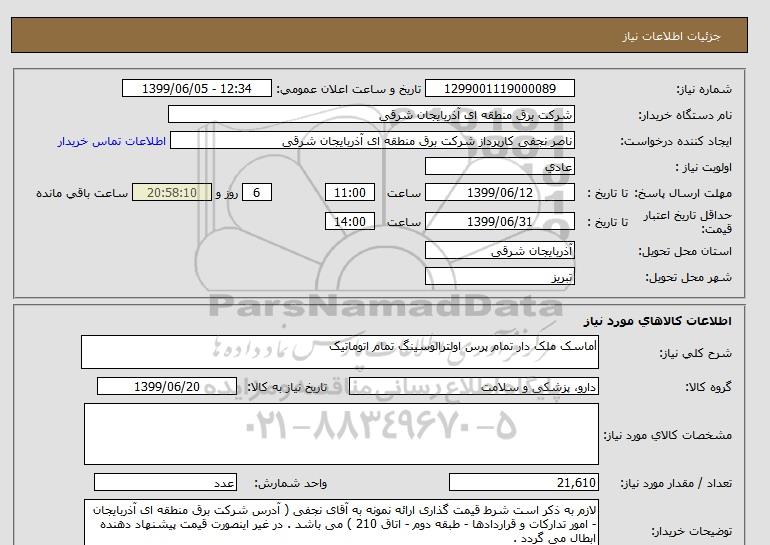Click the گروه کالا label
770x545 pixels.
pos(709,387)
